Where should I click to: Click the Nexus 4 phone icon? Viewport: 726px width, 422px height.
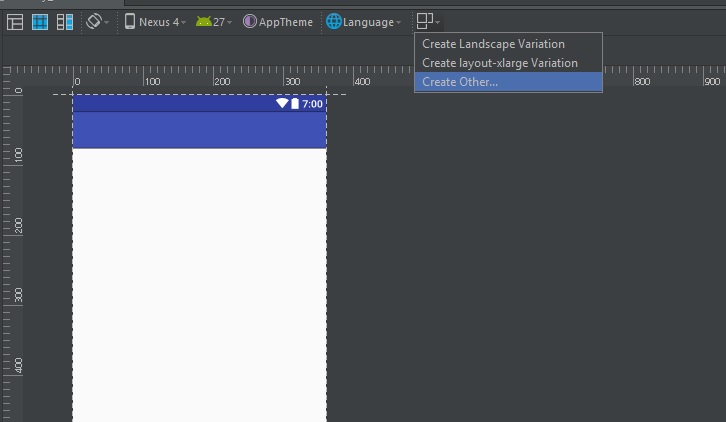tap(130, 22)
